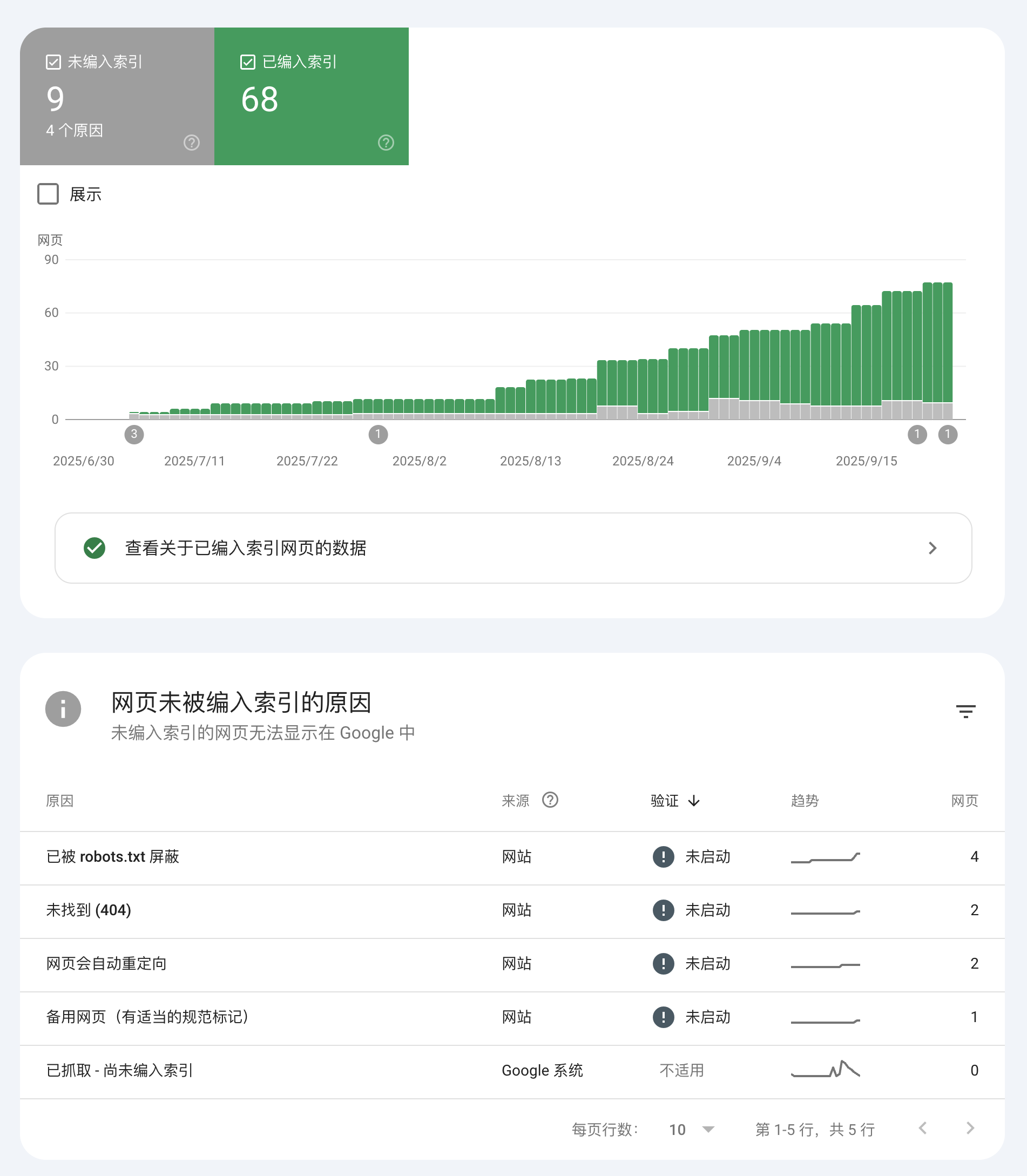This screenshot has width=1027, height=1176.
Task: Go to previous page of table
Action: pyautogui.click(x=923, y=1128)
